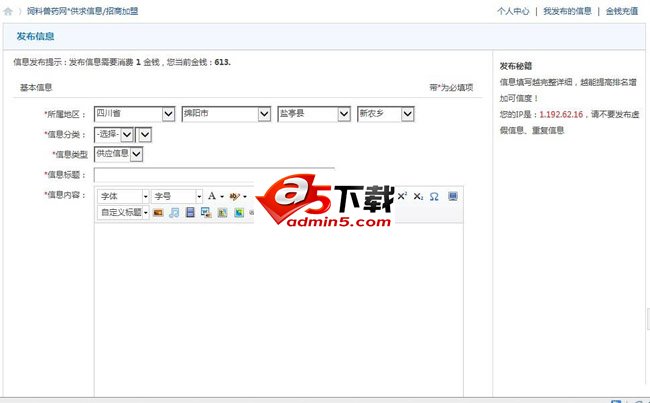
Task: Insert audio with music note icon
Action: pyautogui.click(x=174, y=213)
